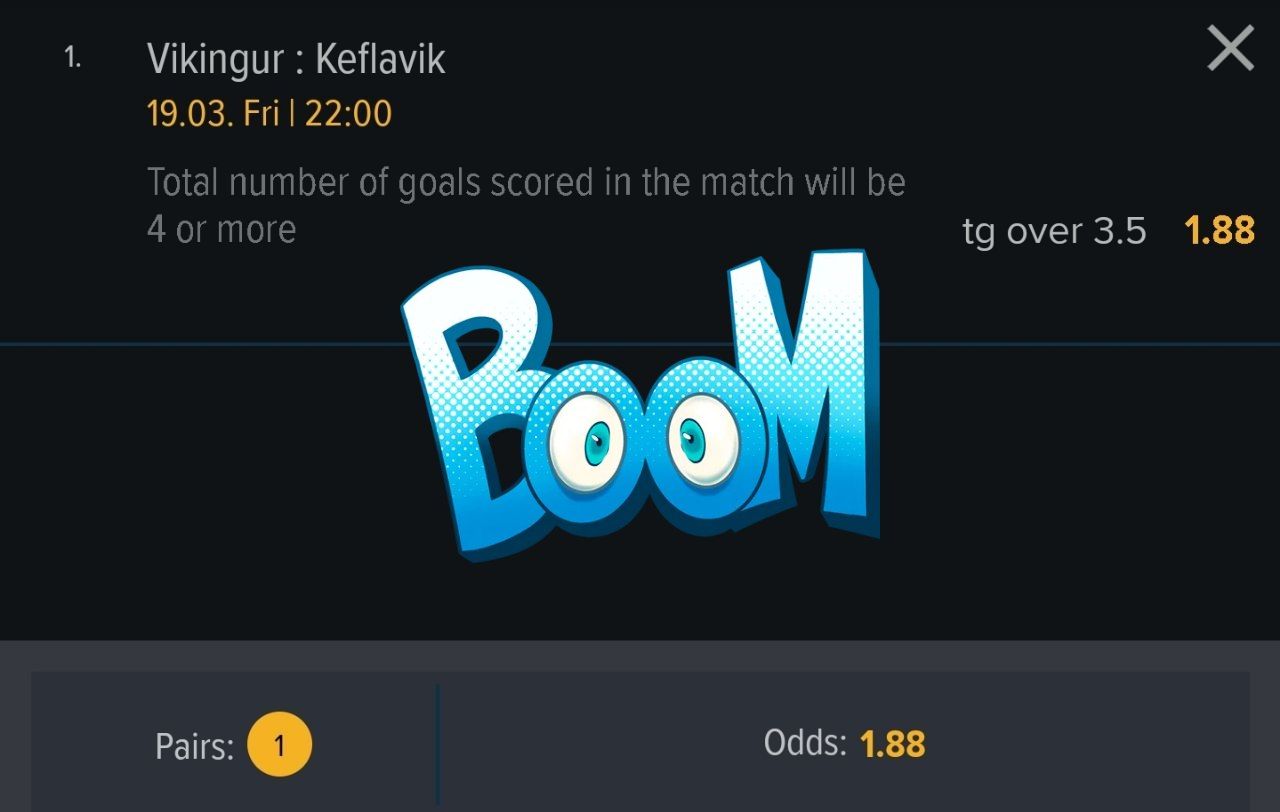Select the yellow Pairs count badge
The height and width of the screenshot is (812, 1280).
(279, 744)
